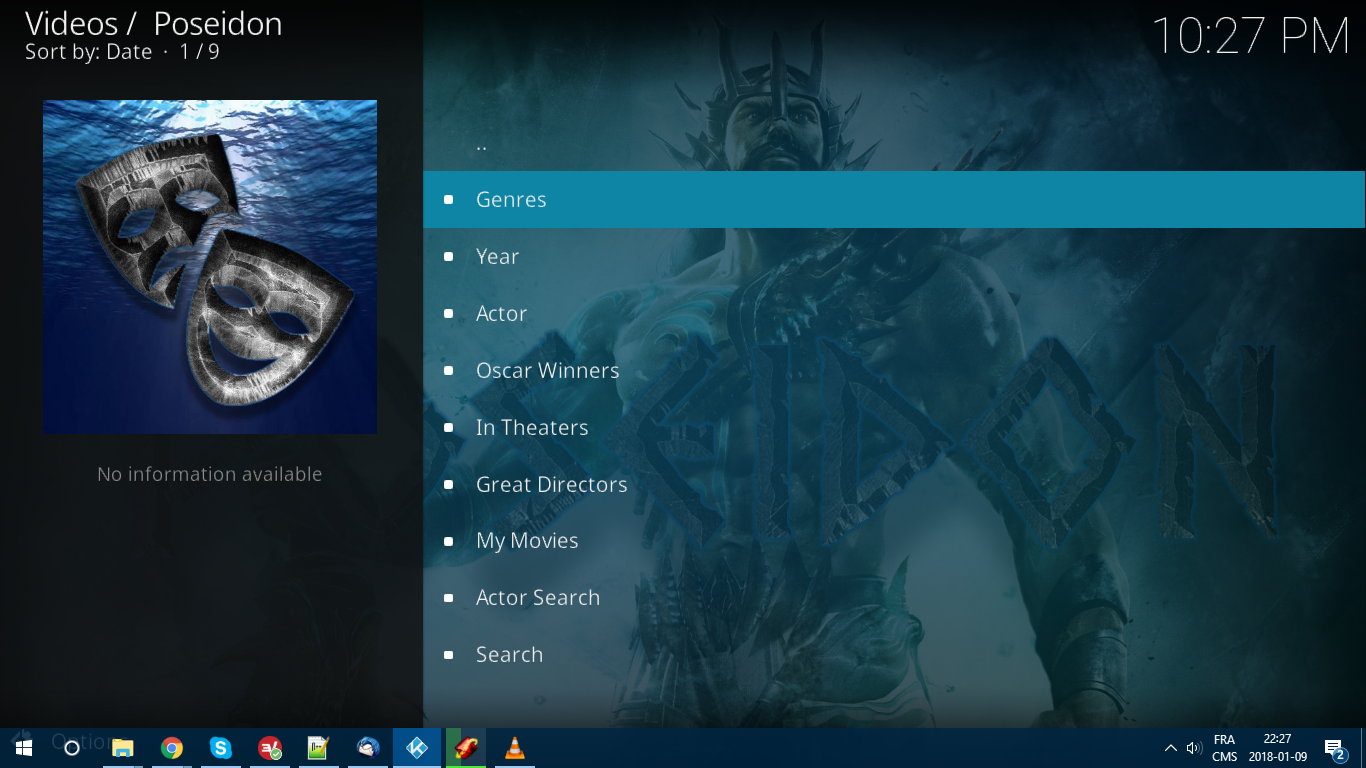Open the Action Center notifications icon
1366x768 pixels.
(1334, 748)
